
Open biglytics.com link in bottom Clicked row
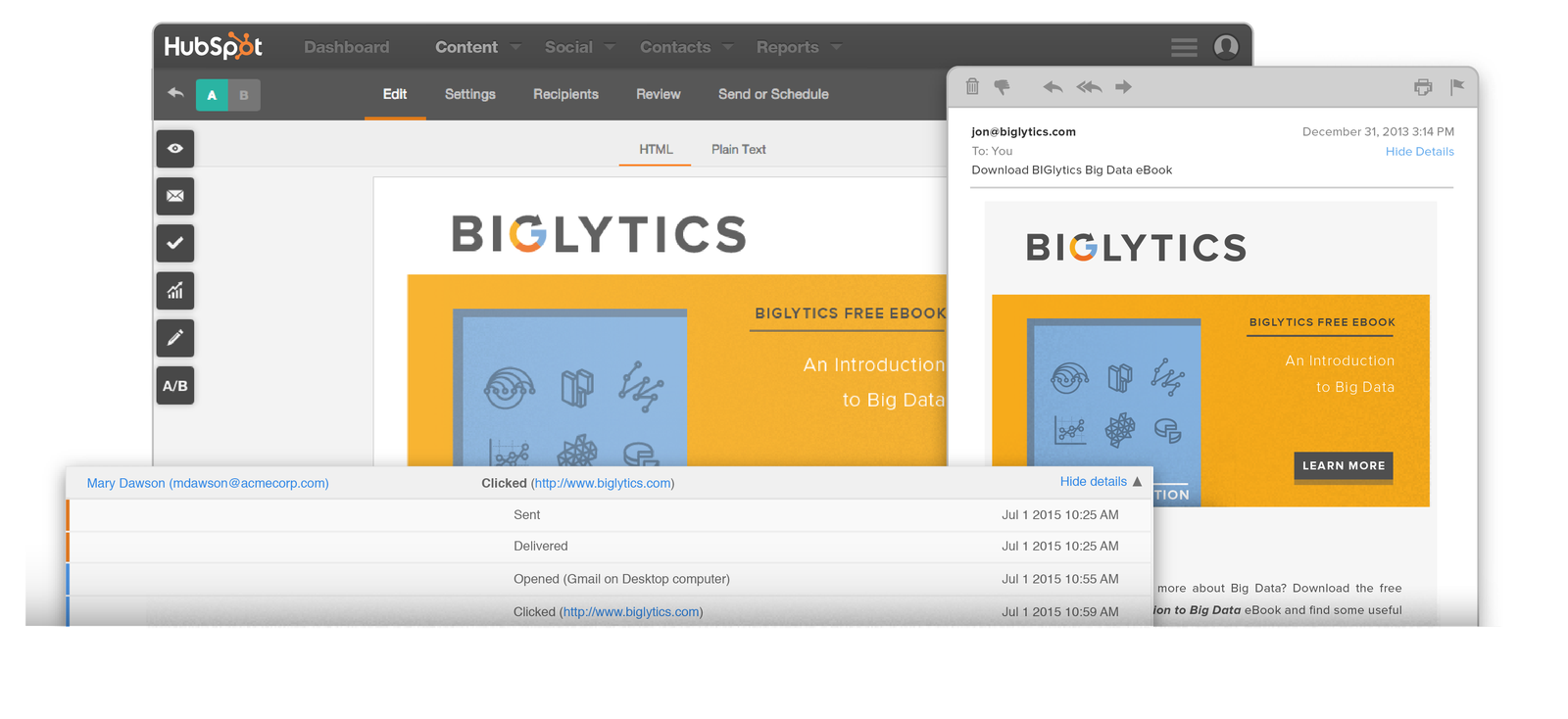point(631,612)
